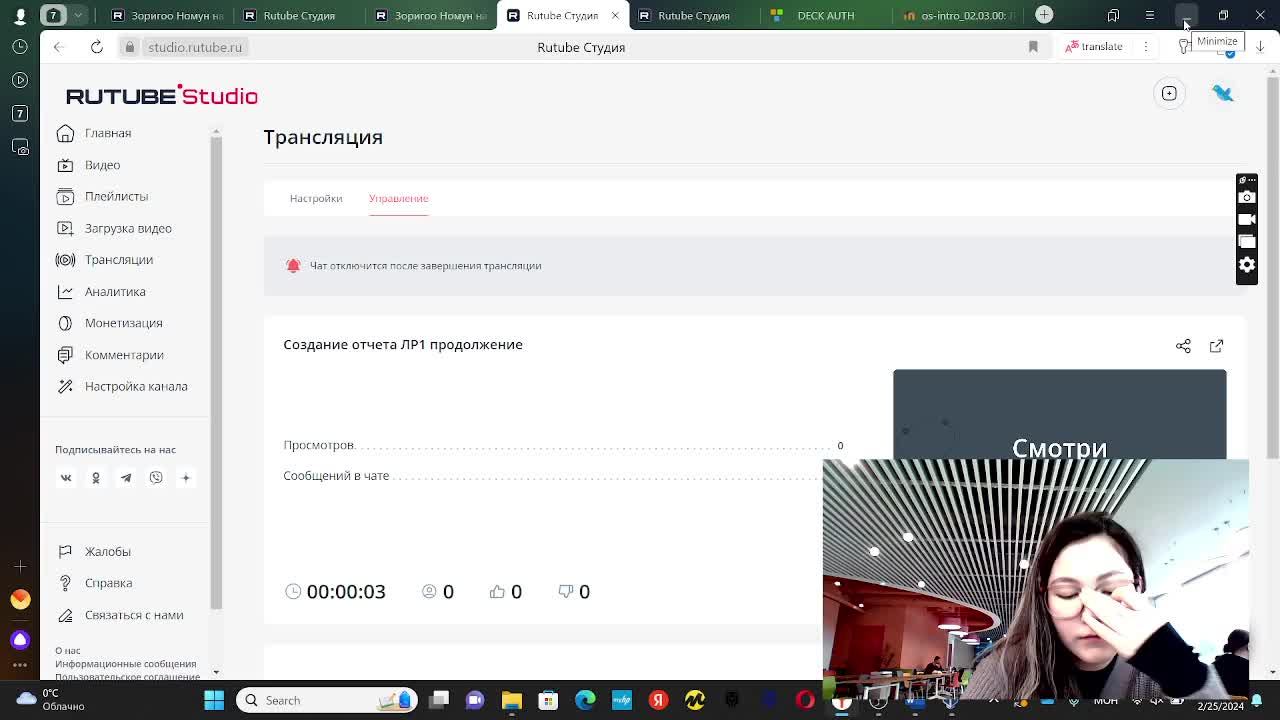
Task: Open the VK social link
Action: pos(66,478)
